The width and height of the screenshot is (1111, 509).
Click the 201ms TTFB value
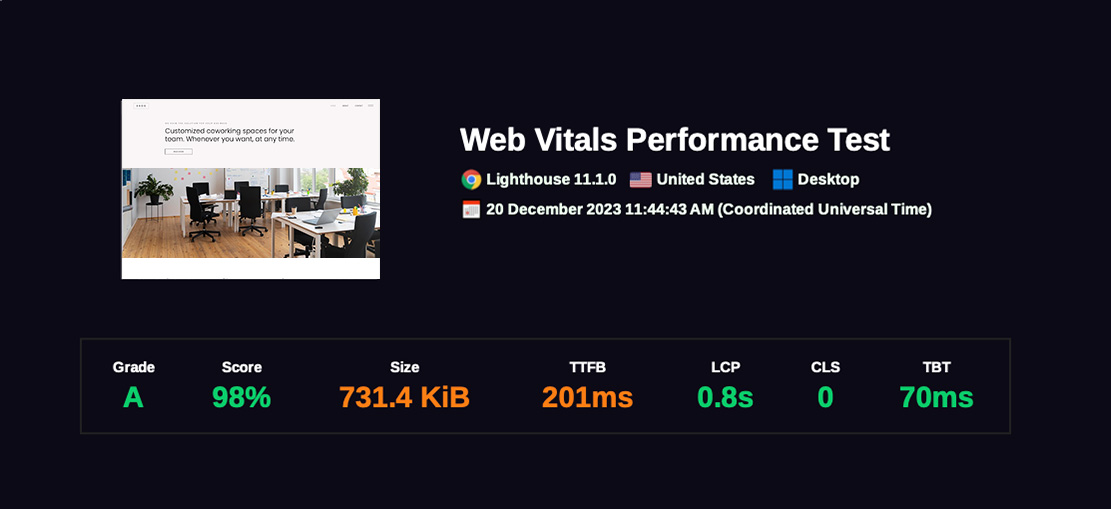[587, 398]
